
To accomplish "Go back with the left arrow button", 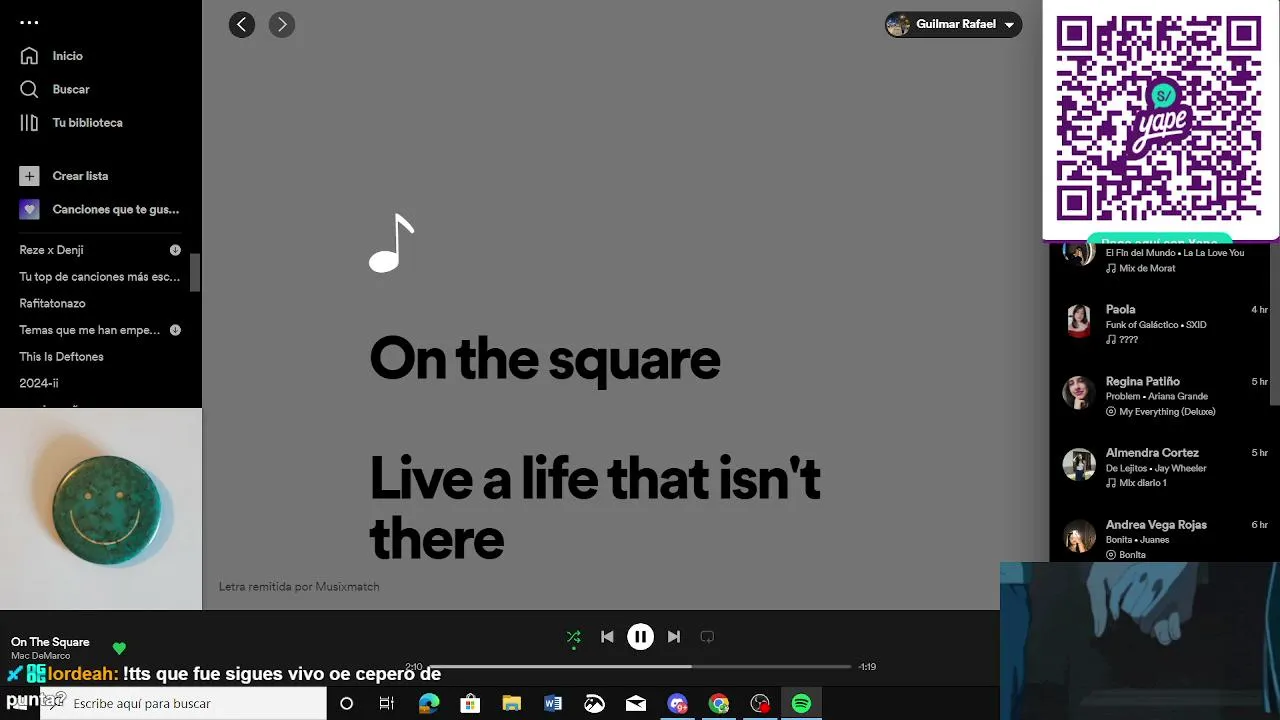I will point(242,24).
